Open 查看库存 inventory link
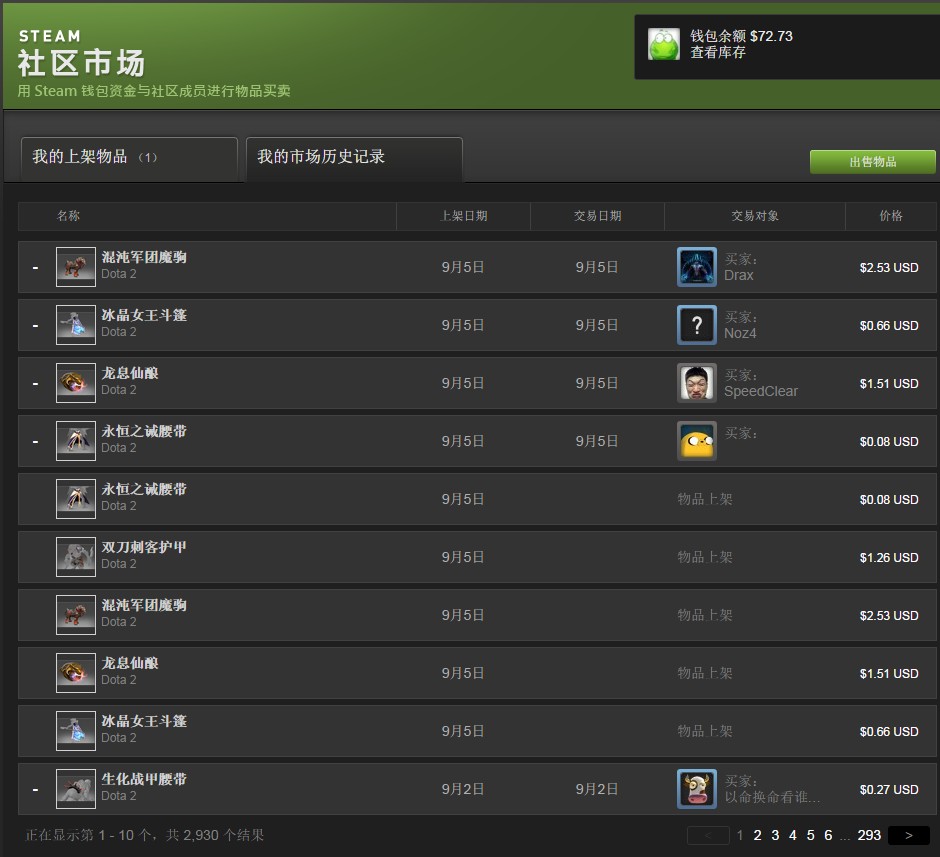Image resolution: width=940 pixels, height=857 pixels. [718, 53]
